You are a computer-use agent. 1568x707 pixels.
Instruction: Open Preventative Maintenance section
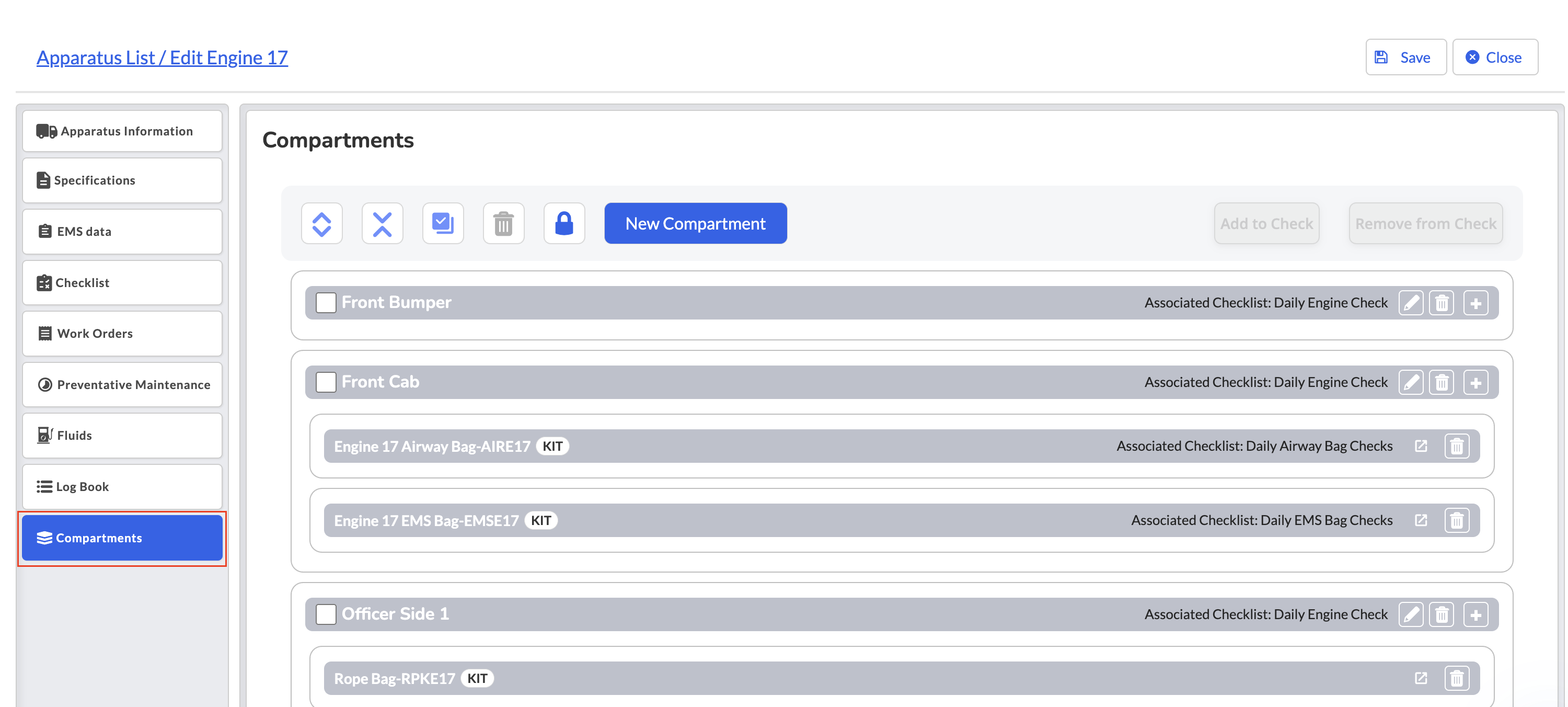(x=122, y=384)
